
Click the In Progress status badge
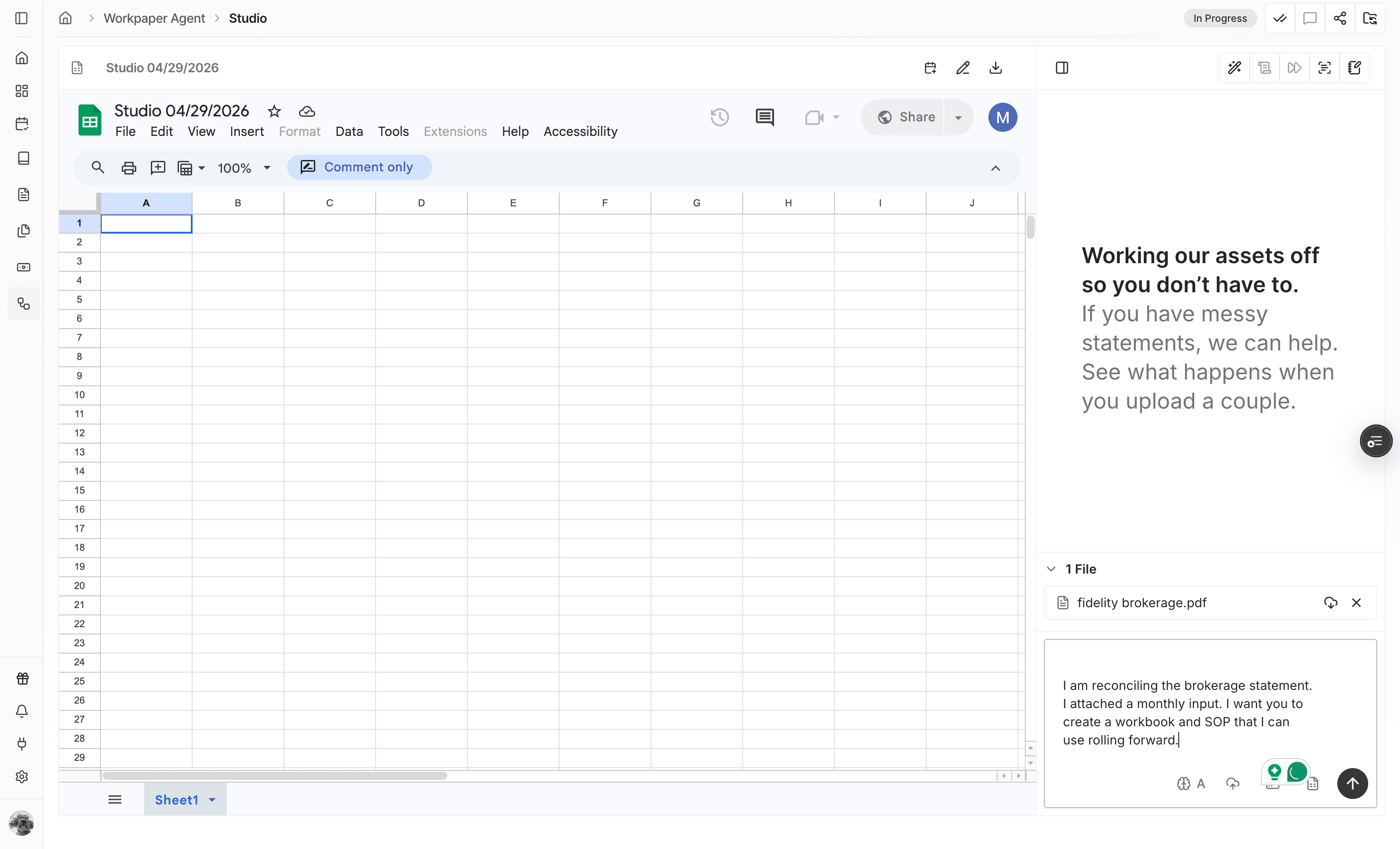[1219, 18]
